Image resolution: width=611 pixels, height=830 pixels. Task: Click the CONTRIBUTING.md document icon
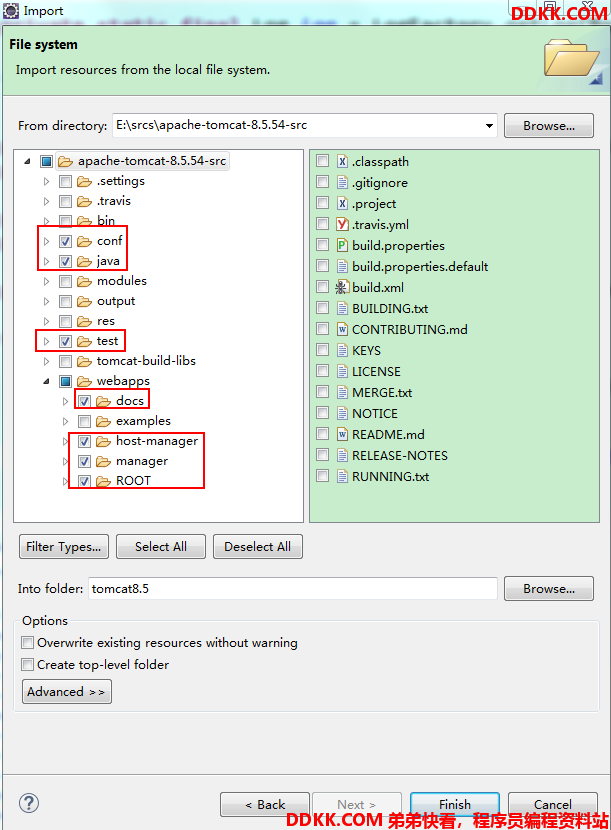(x=343, y=329)
